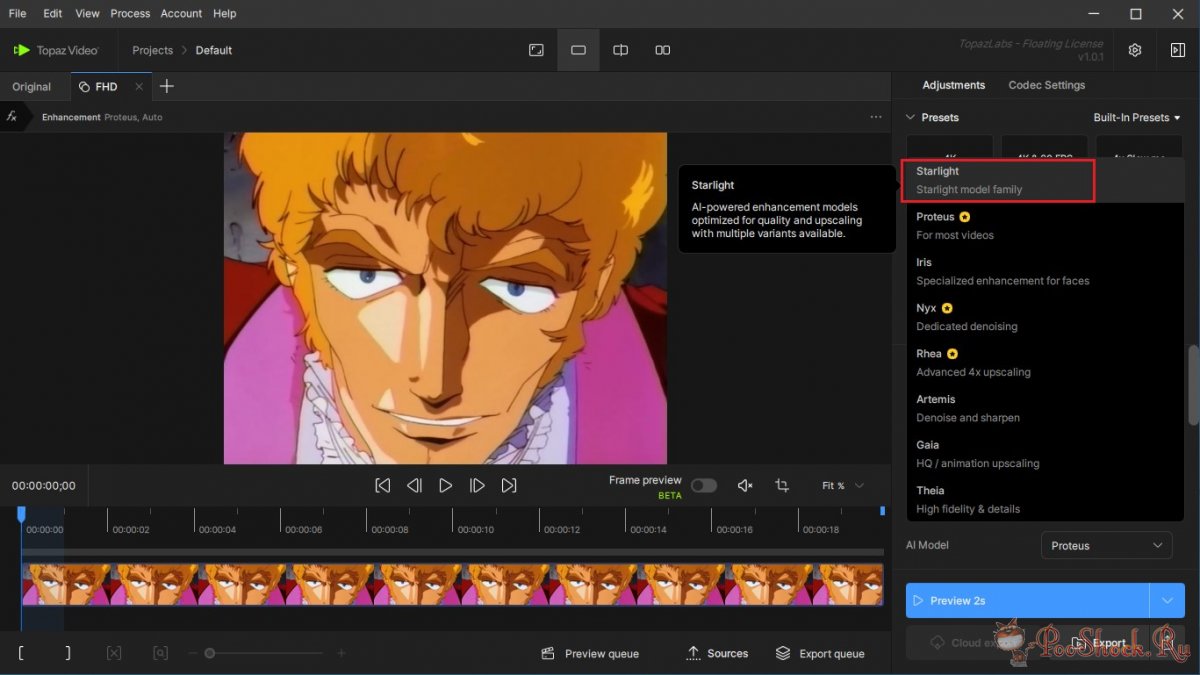
Task: Open the settings gear
Action: (x=1135, y=50)
